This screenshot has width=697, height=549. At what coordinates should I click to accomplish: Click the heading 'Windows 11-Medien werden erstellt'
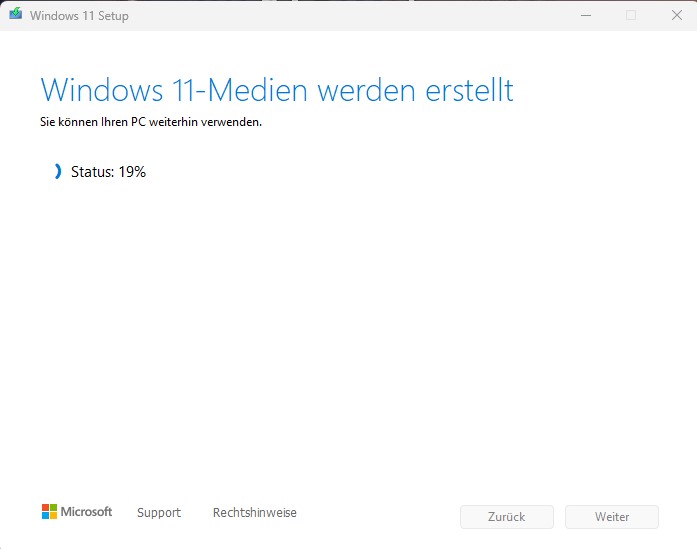tap(277, 90)
